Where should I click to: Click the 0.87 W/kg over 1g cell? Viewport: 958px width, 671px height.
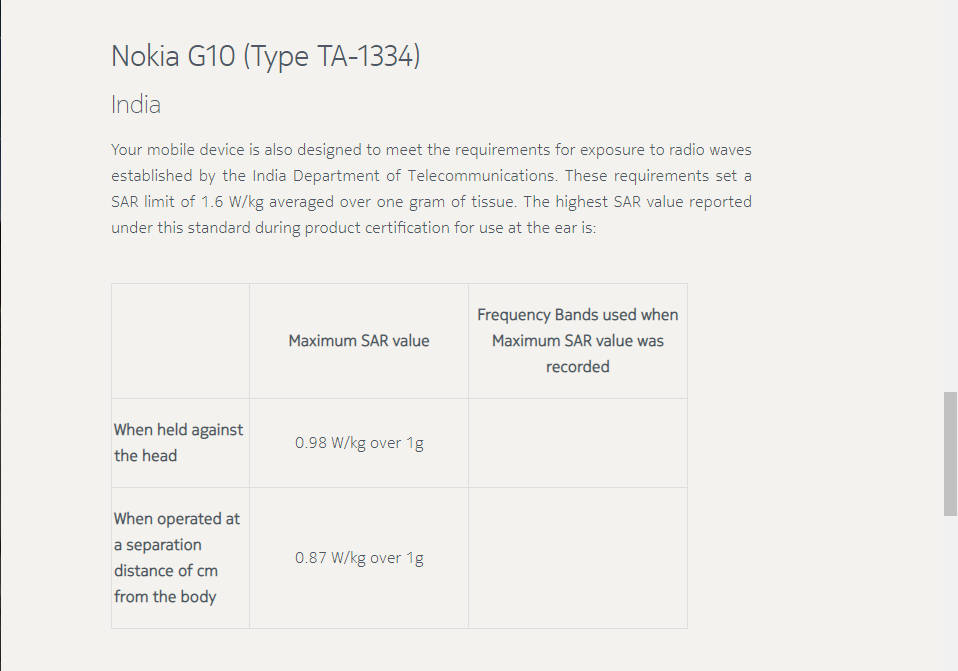pyautogui.click(x=358, y=558)
